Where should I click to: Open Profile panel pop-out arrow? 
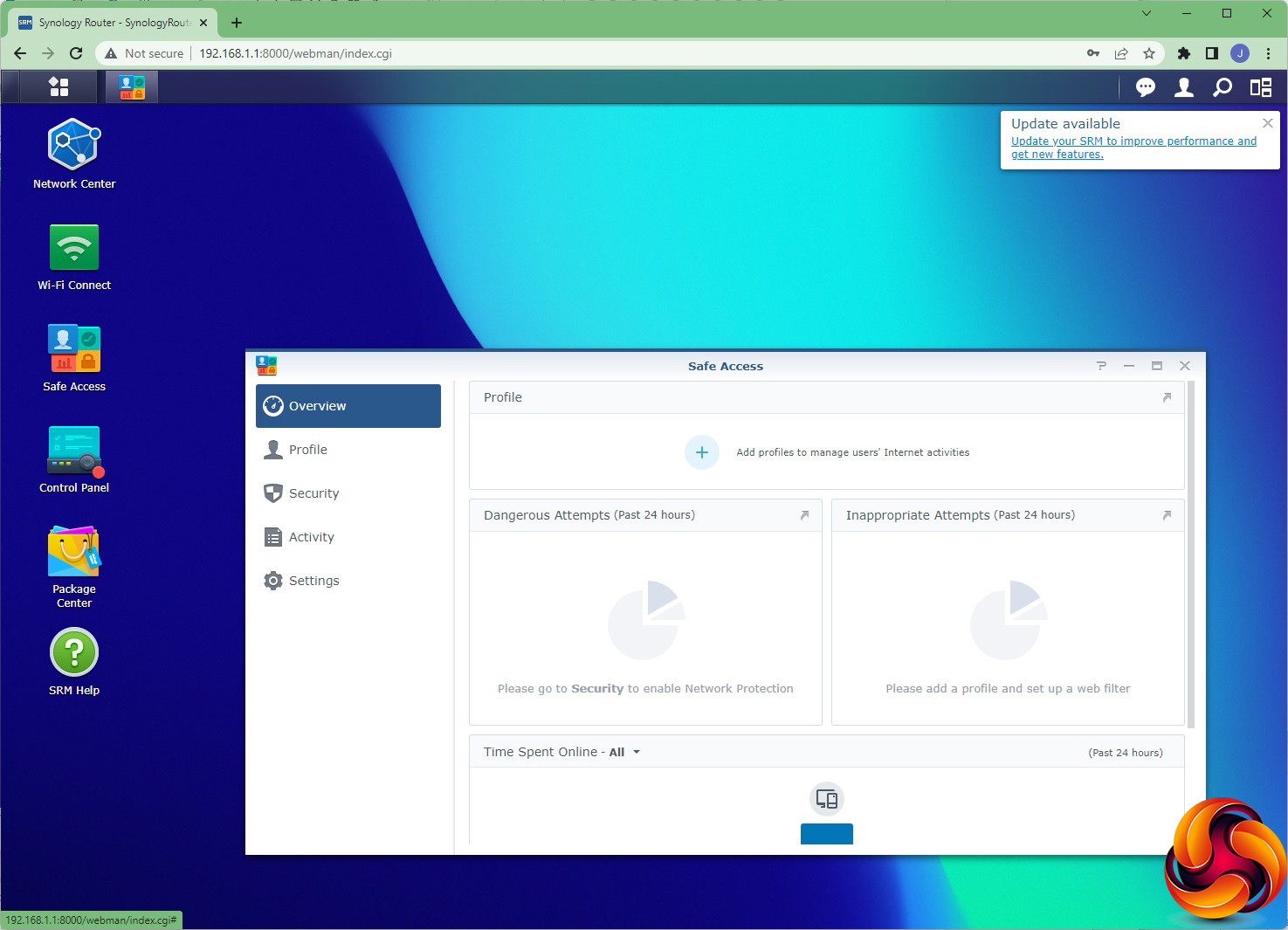pyautogui.click(x=1167, y=397)
